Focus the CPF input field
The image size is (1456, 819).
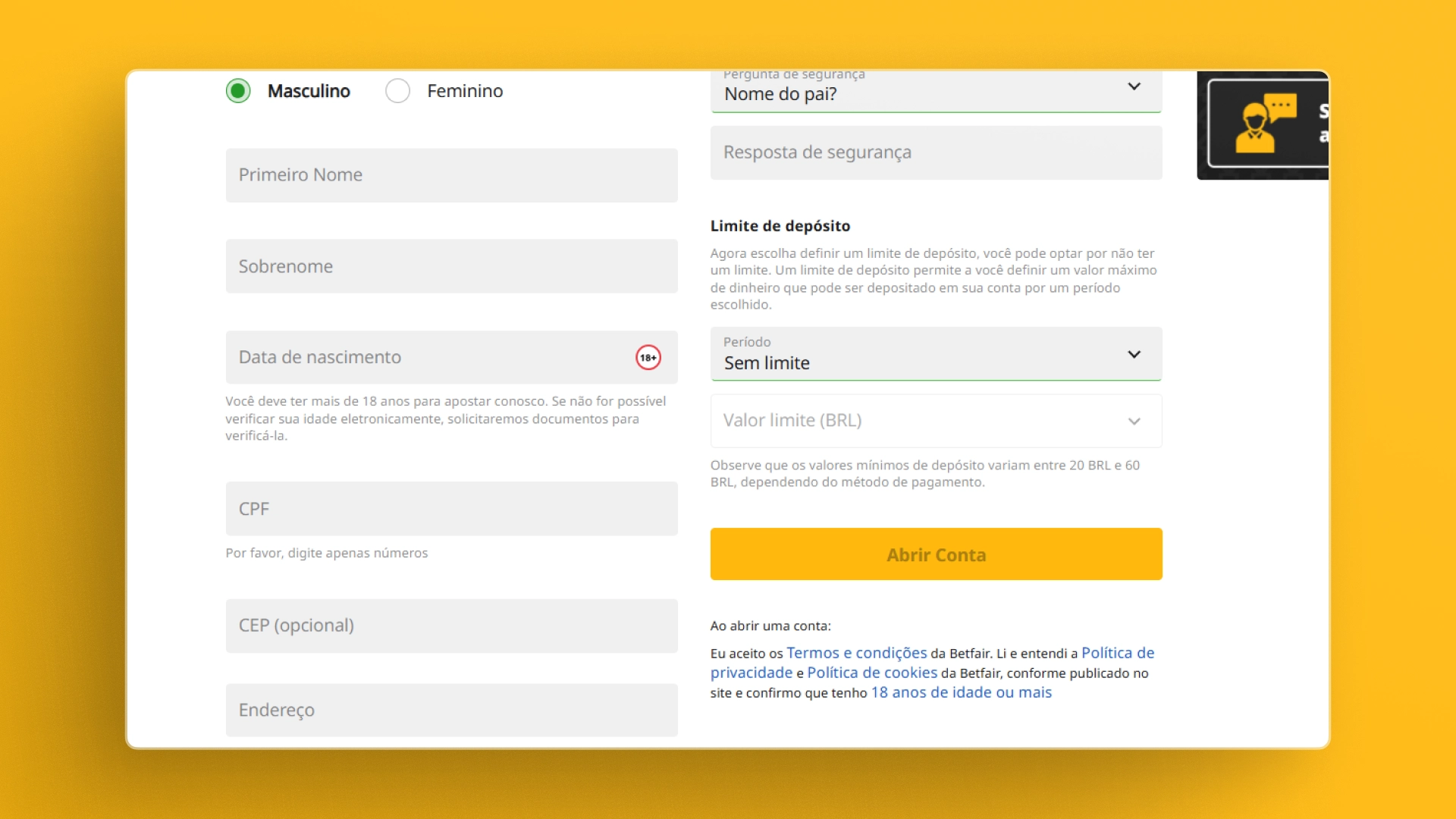coord(451,509)
